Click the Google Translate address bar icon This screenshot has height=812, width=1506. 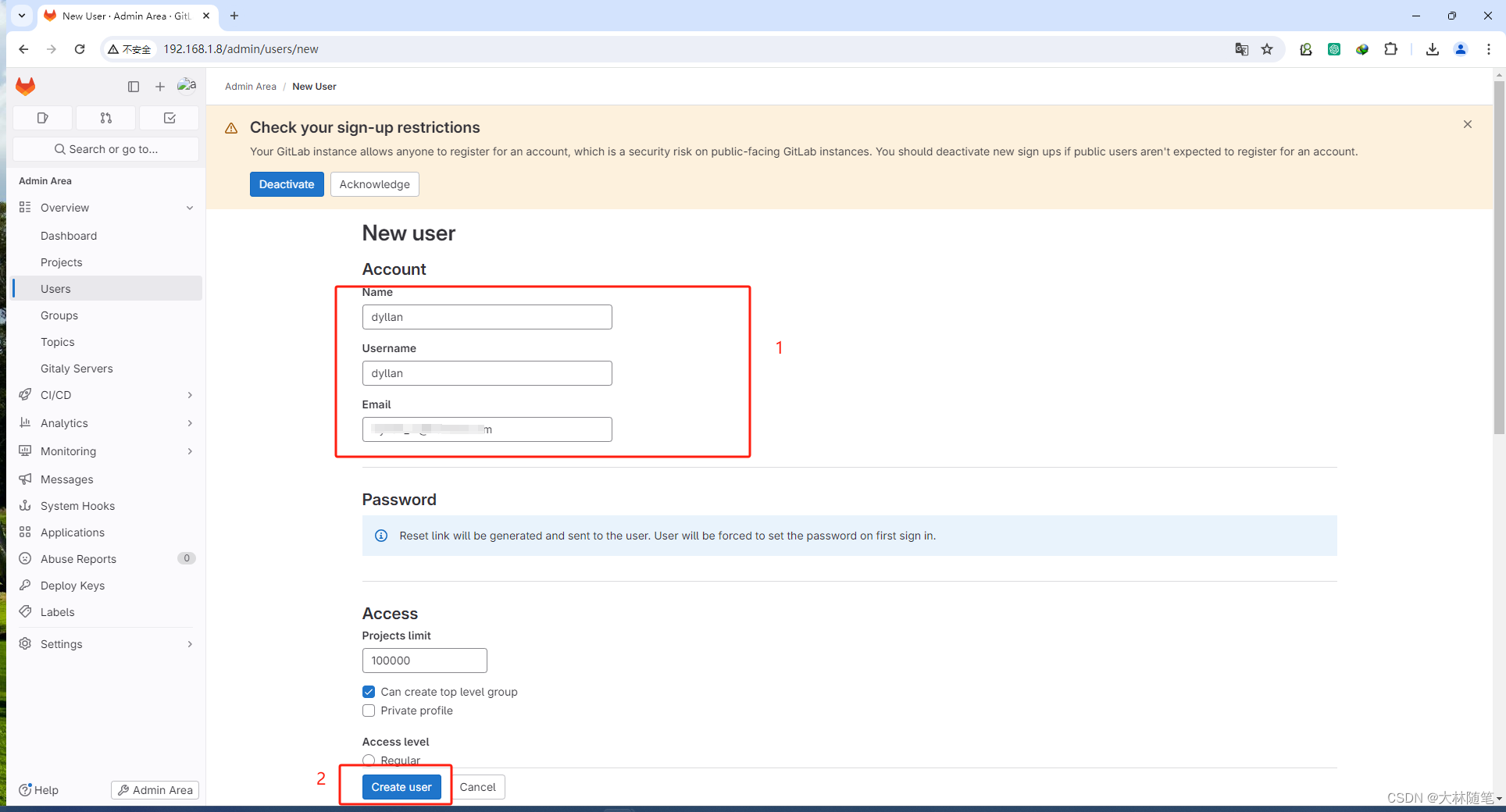pos(1240,48)
